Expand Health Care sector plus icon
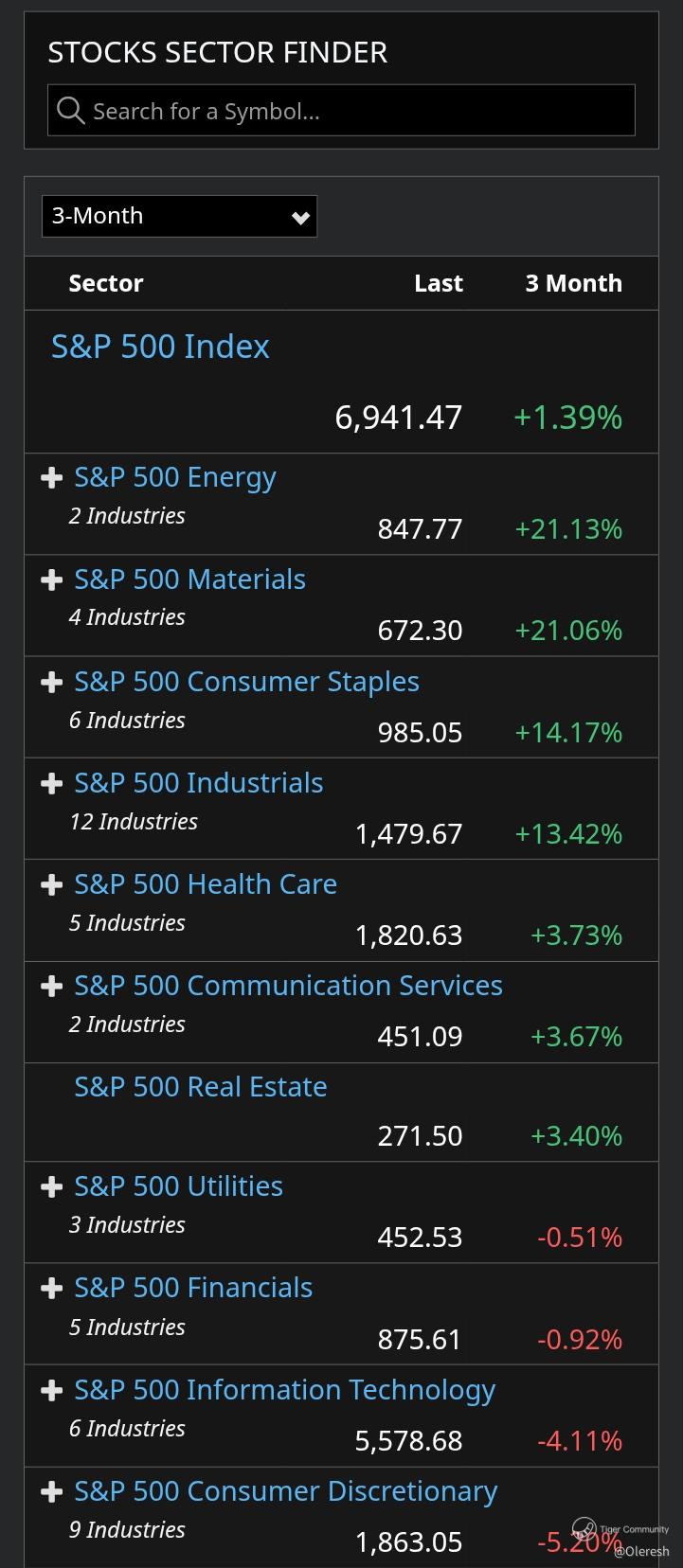The width and height of the screenshot is (683, 1568). point(51,884)
